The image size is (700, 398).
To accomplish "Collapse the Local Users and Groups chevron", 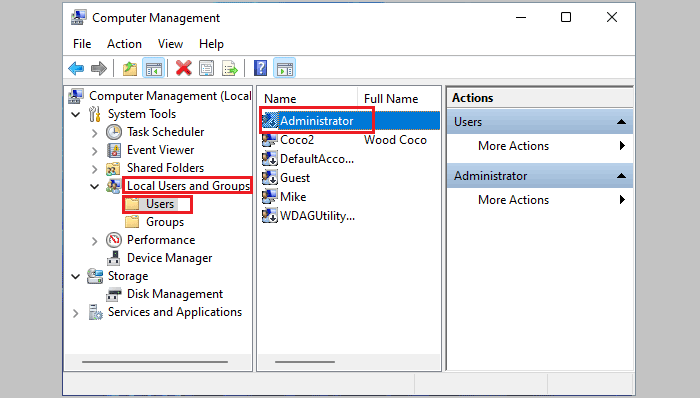I will pos(95,187).
